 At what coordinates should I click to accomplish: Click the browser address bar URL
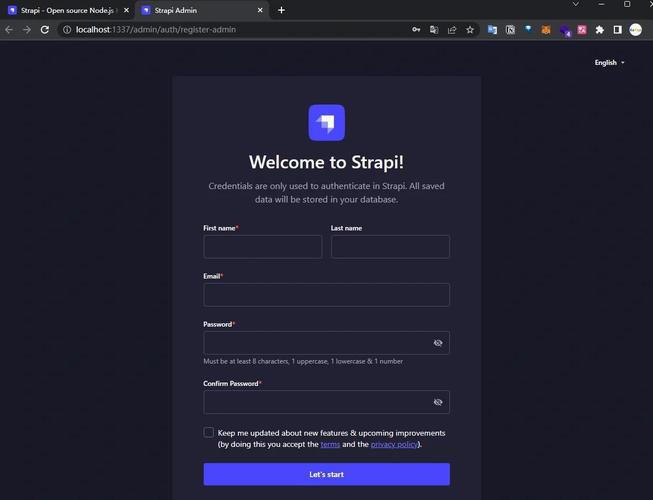coord(156,30)
